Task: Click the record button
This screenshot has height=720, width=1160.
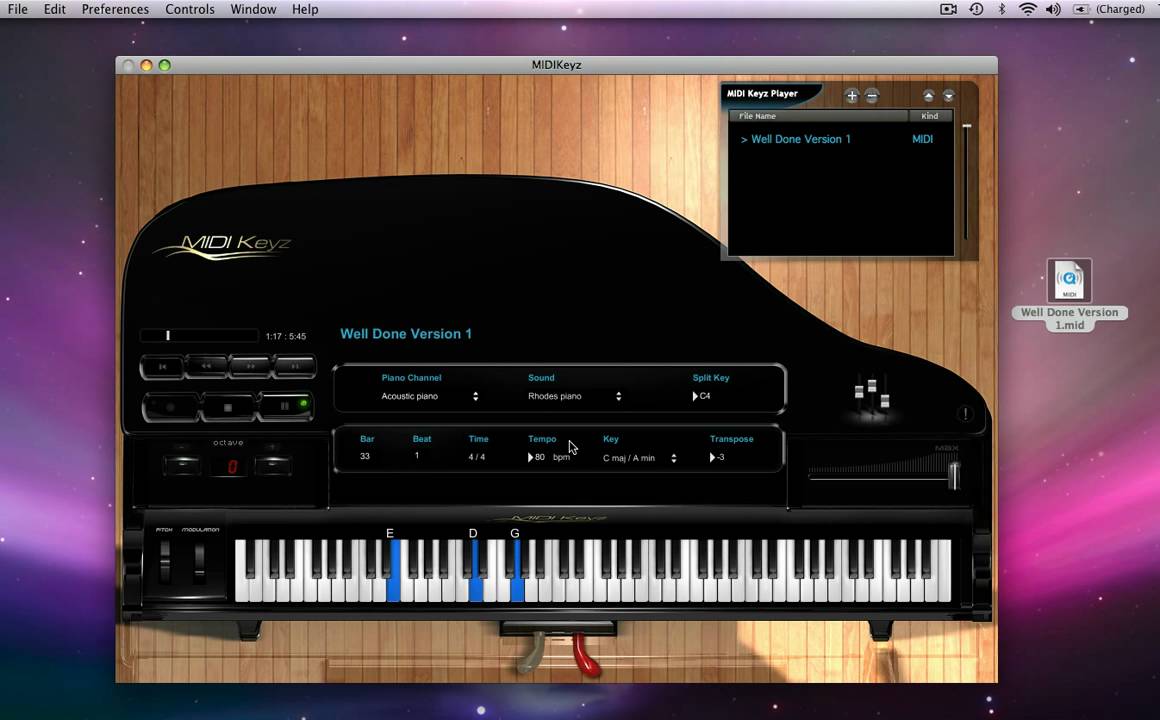Action: [x=171, y=407]
